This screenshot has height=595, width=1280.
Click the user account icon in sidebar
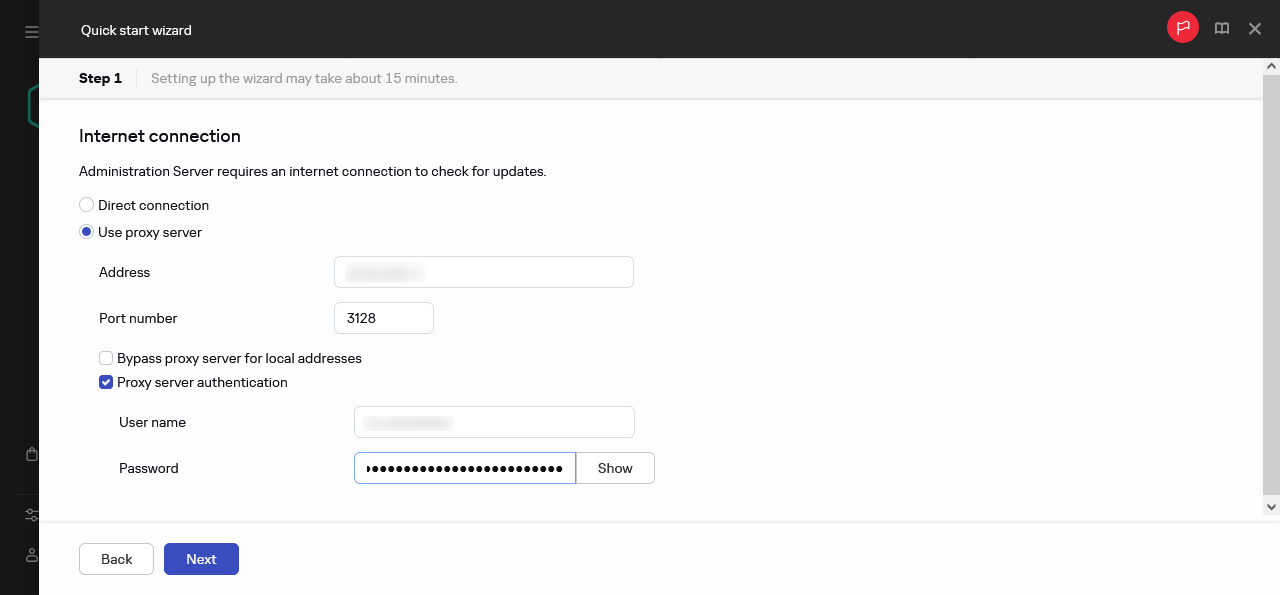click(x=32, y=555)
